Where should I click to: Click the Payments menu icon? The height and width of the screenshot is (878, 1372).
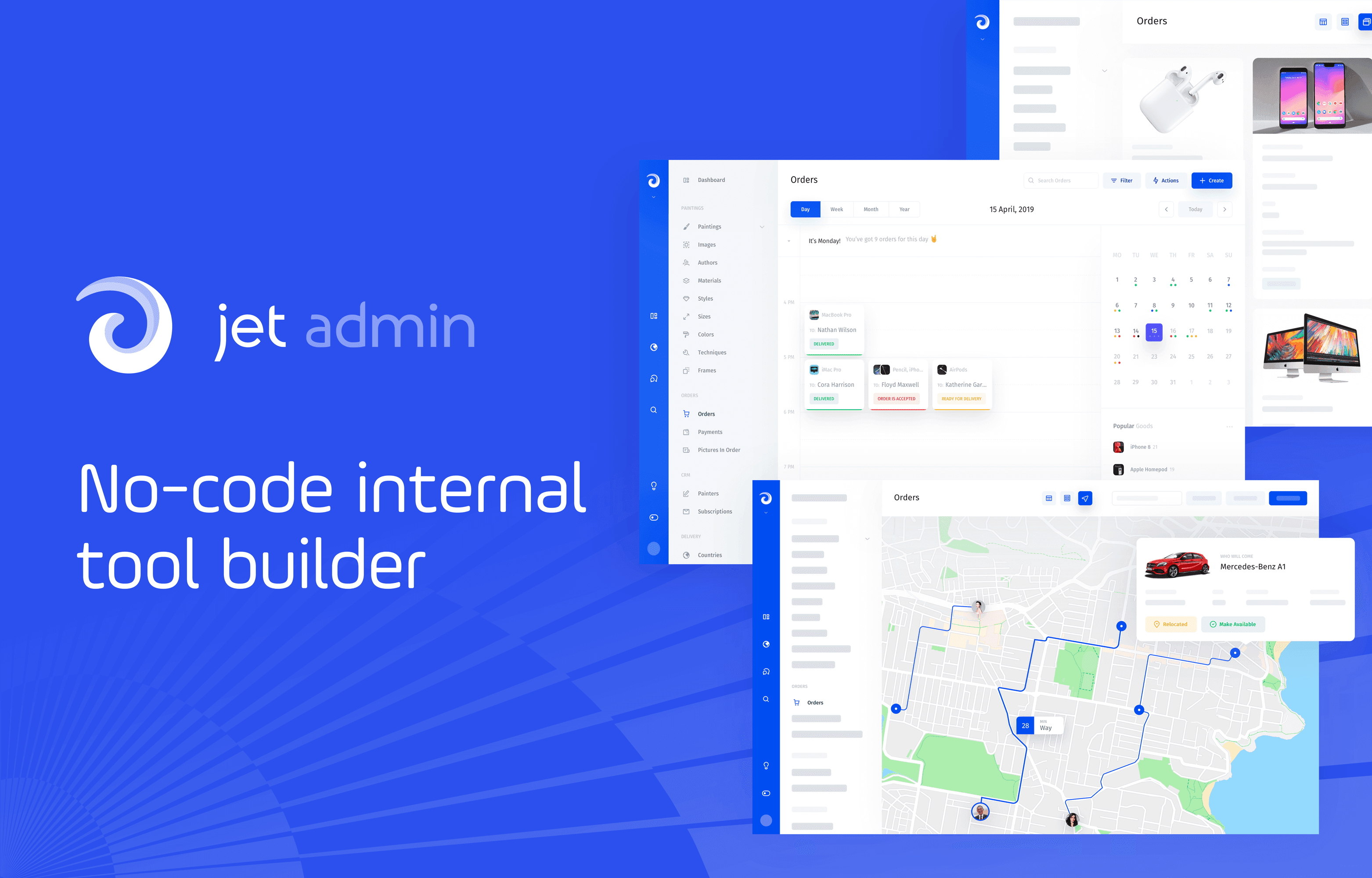pos(686,432)
